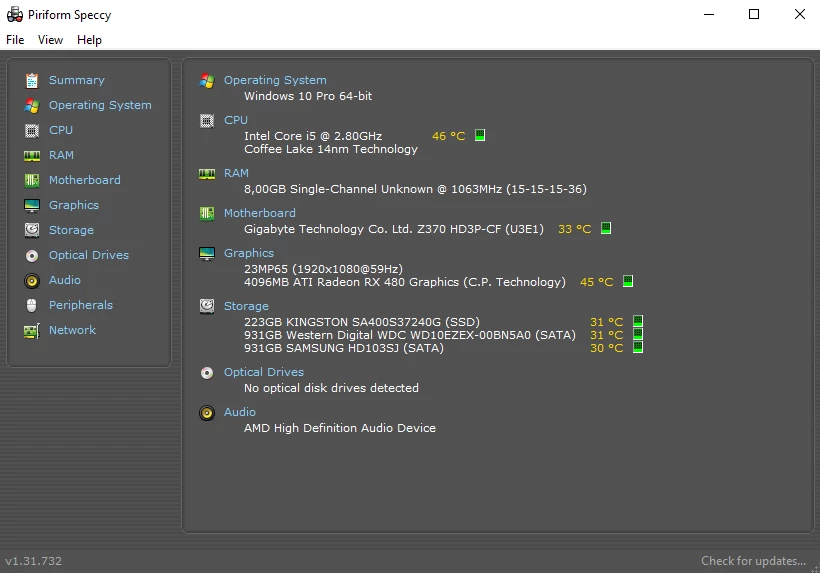Click the 8,00GB Single-Channel RAM text
The height and width of the screenshot is (573, 820).
415,189
